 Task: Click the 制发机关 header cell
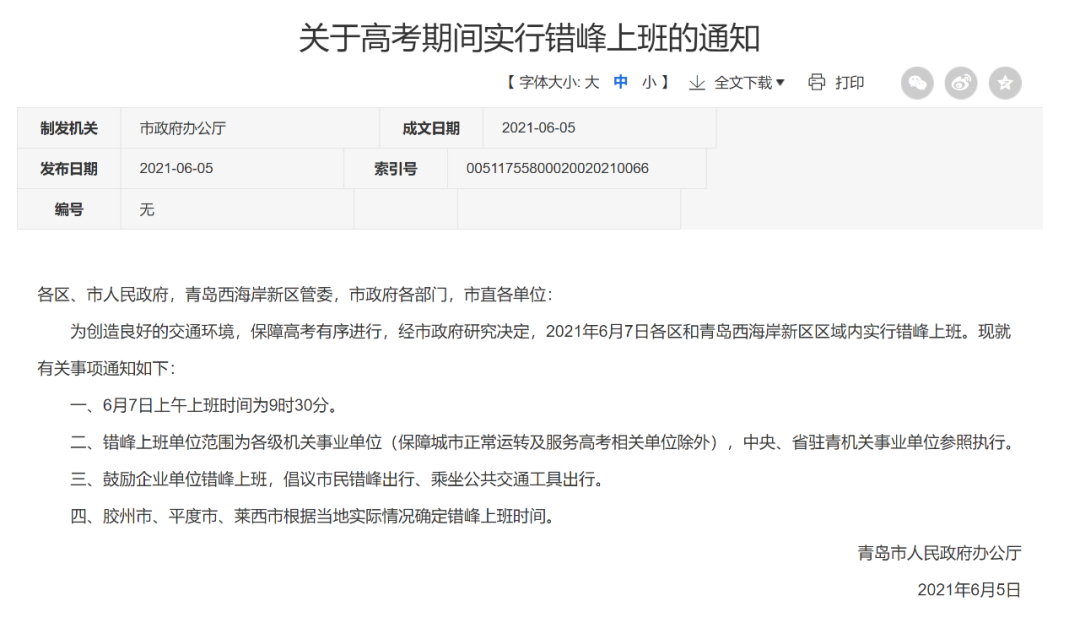(x=69, y=128)
